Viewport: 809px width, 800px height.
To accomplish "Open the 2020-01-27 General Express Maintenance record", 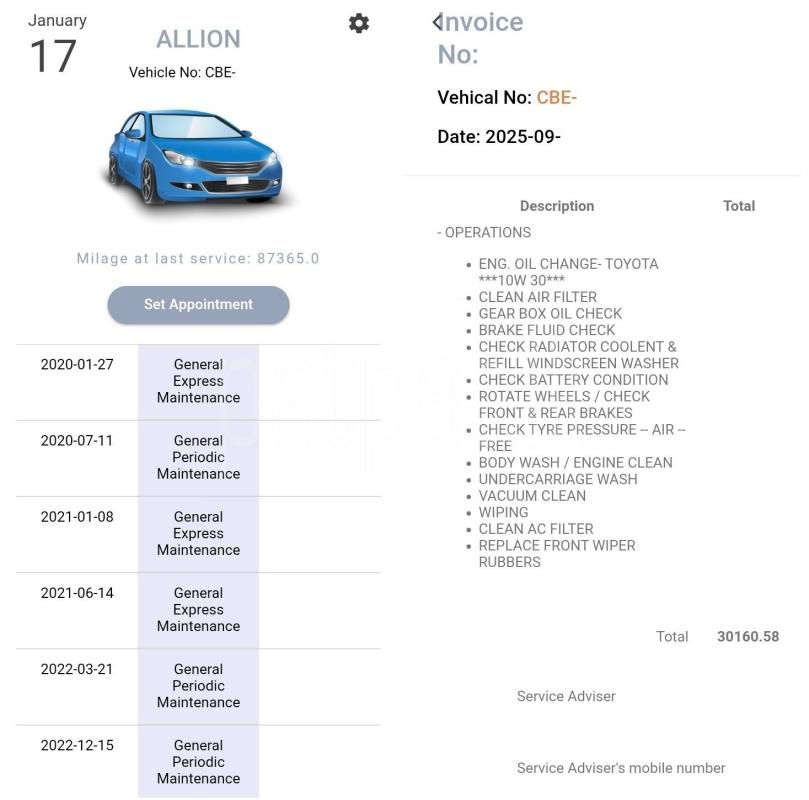I will (198, 381).
